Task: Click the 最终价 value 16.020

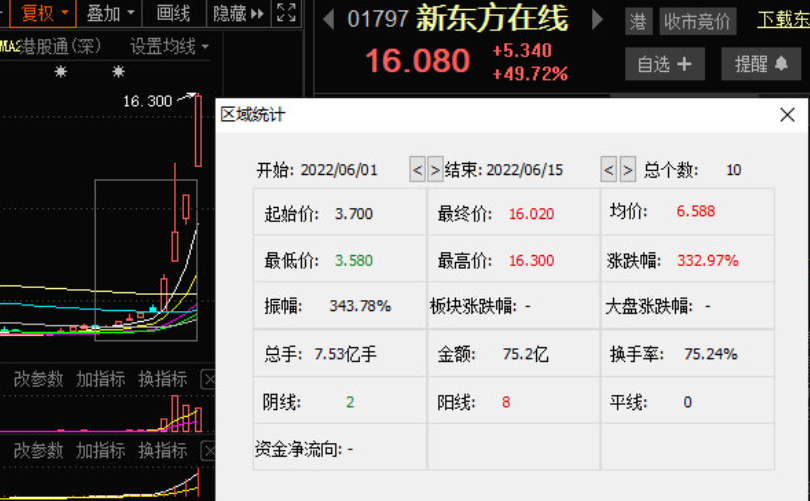Action: point(532,214)
